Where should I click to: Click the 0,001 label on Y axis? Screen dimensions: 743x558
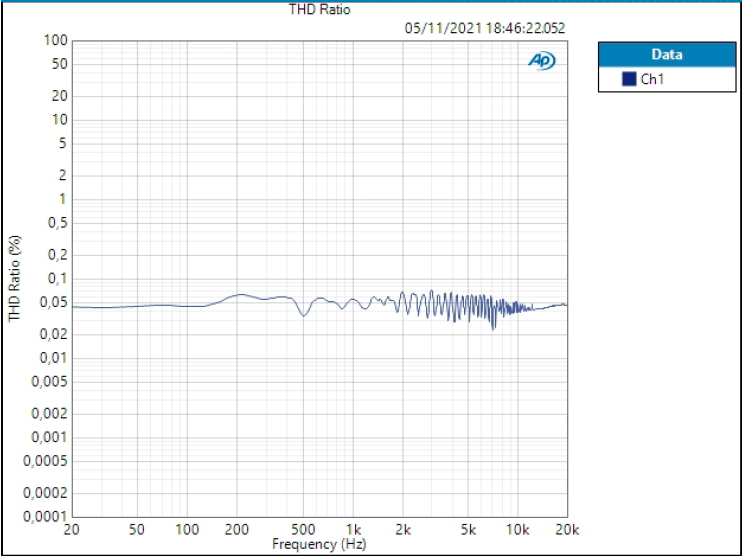point(49,437)
